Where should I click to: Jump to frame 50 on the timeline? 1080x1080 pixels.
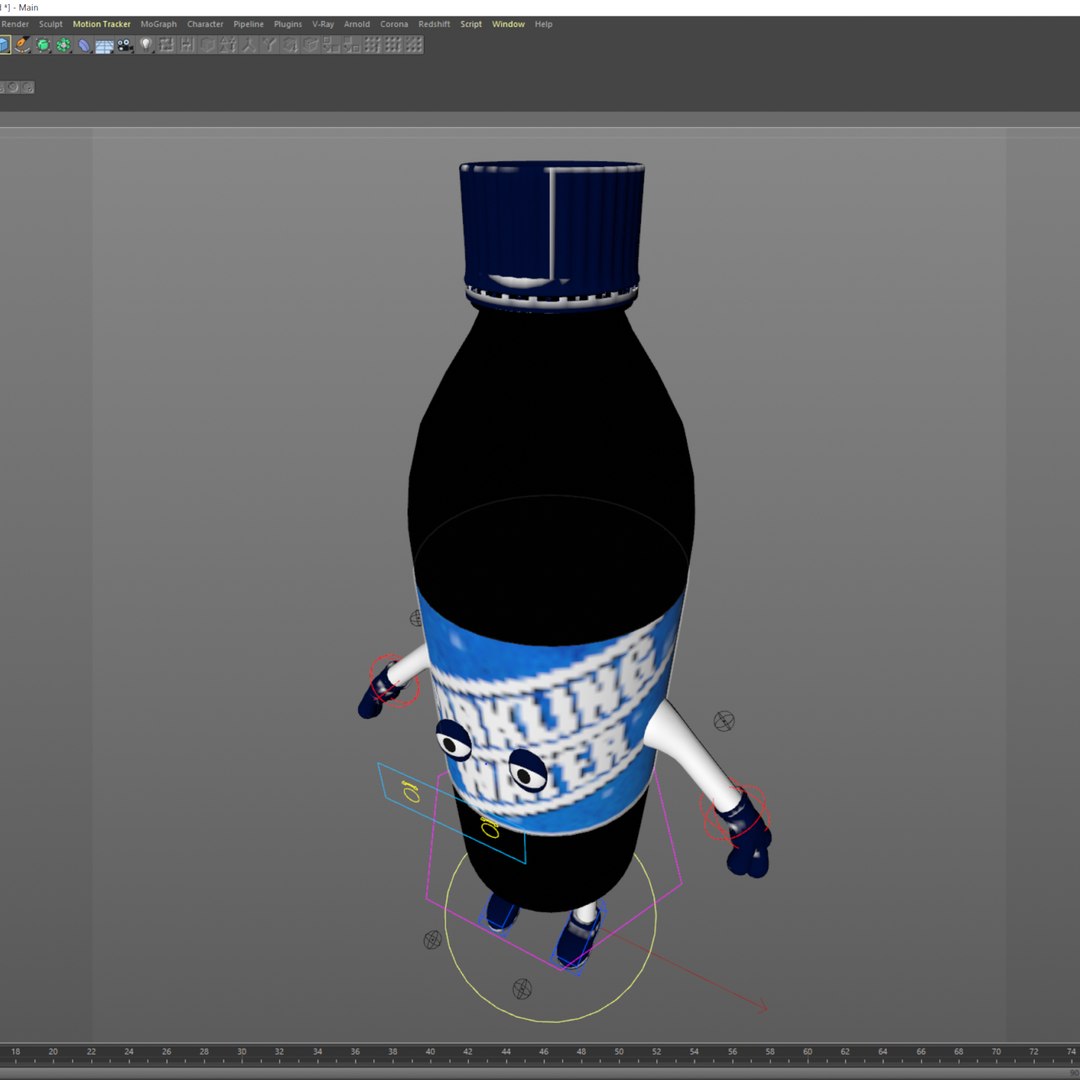619,1052
